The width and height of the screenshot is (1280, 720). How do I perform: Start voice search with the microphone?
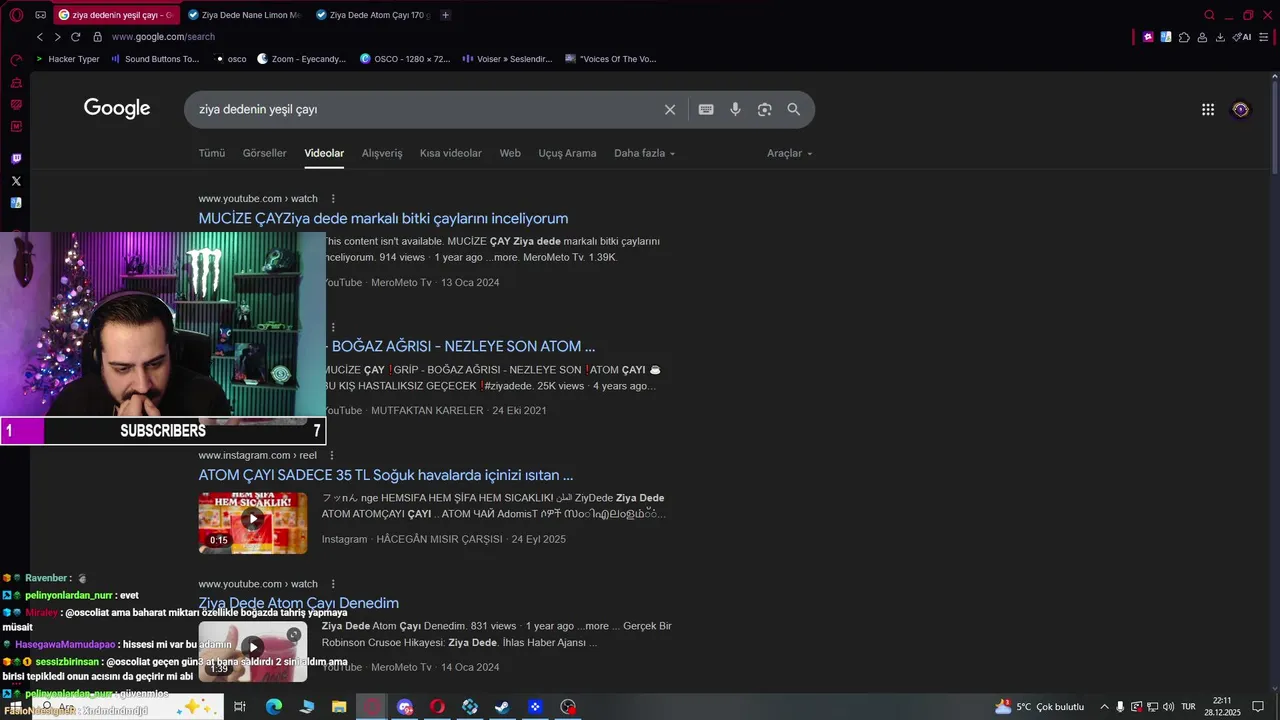point(735,110)
